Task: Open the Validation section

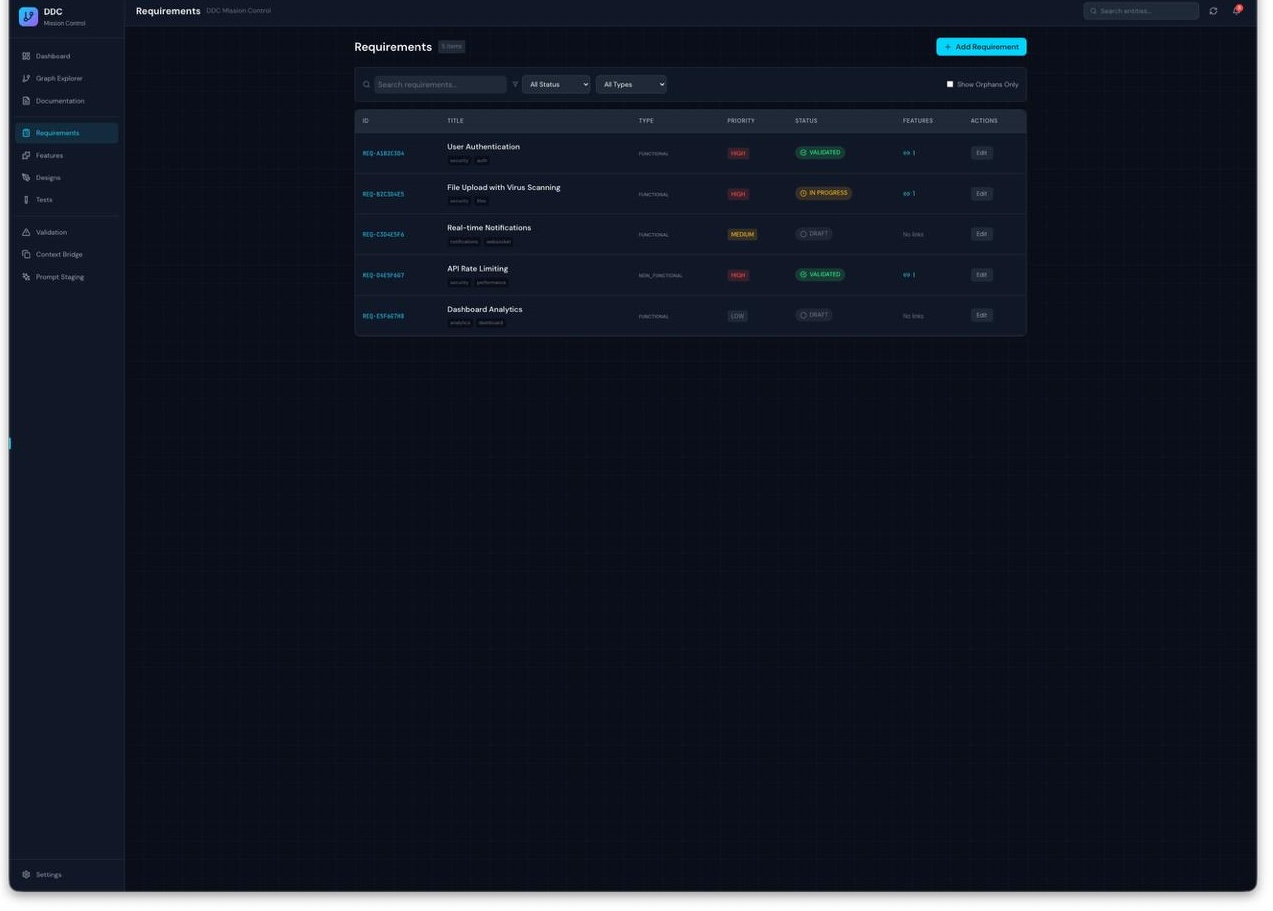Action: (51, 233)
